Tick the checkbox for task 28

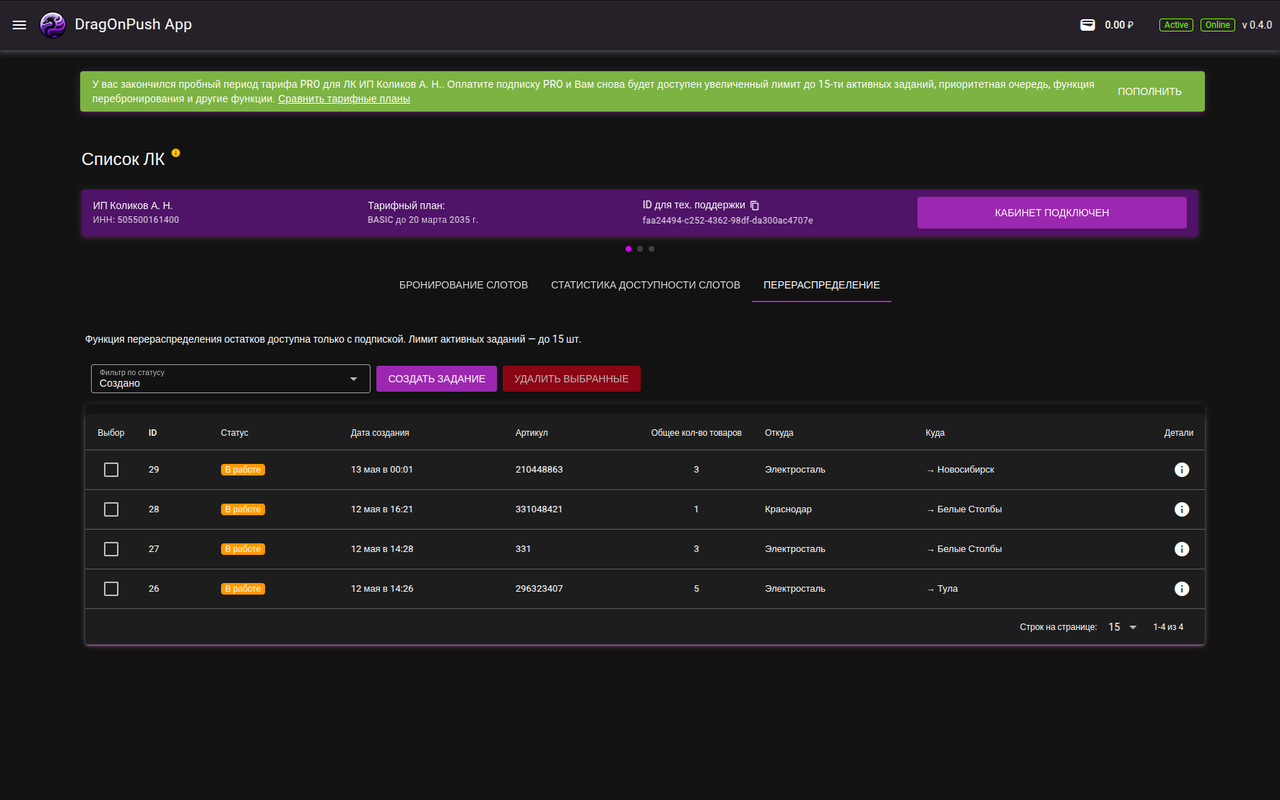[x=111, y=509]
